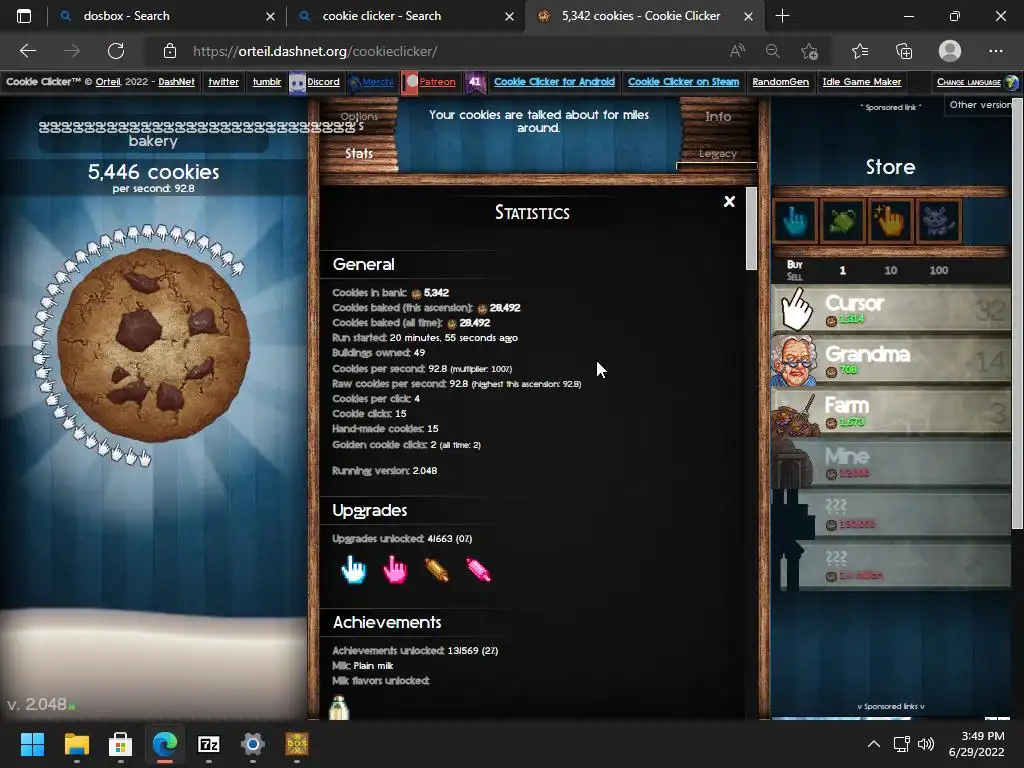This screenshot has width=1024, height=768.
Task: Open Windows Start menu
Action: coord(32,744)
